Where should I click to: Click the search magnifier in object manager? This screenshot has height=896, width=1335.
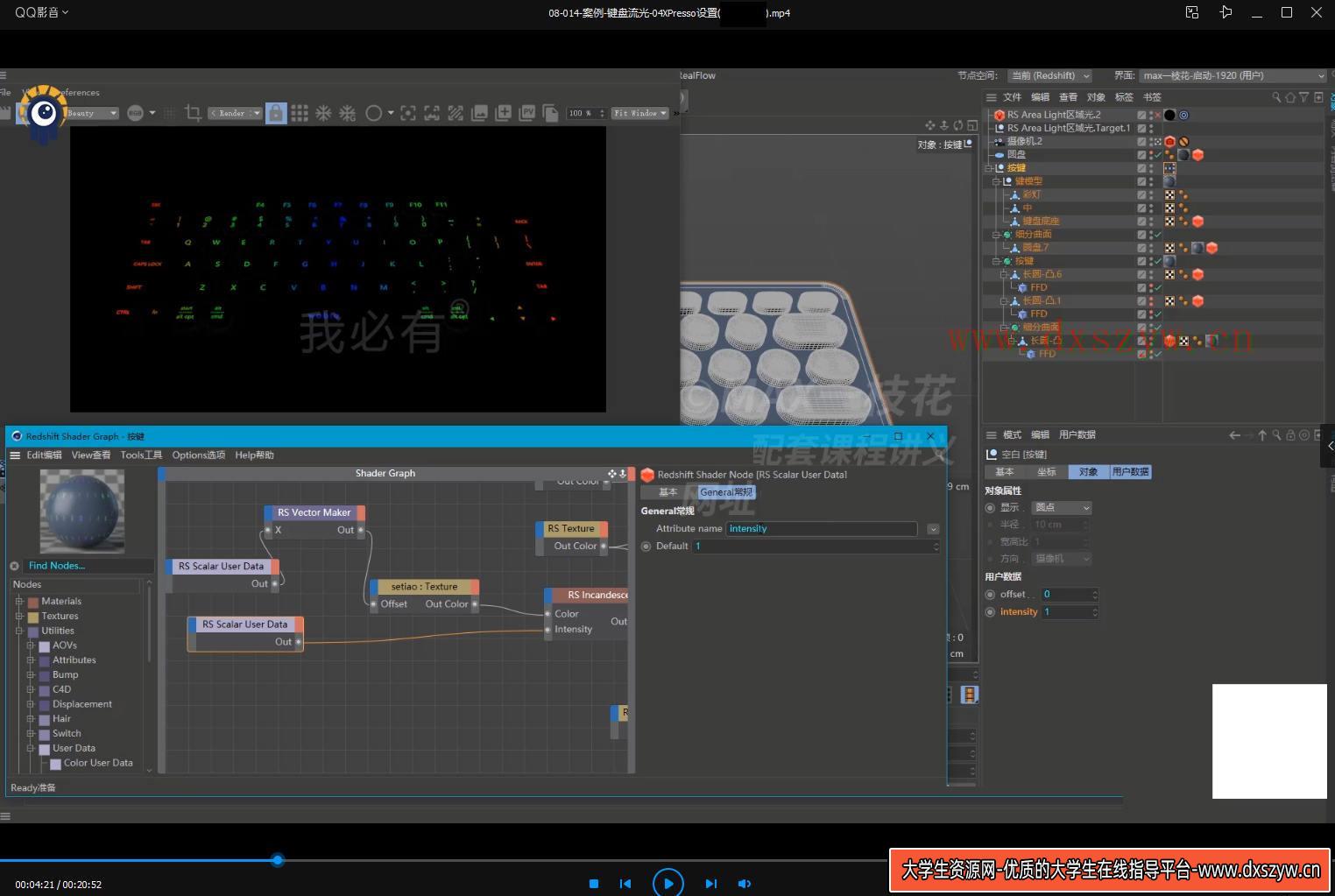tap(1276, 97)
